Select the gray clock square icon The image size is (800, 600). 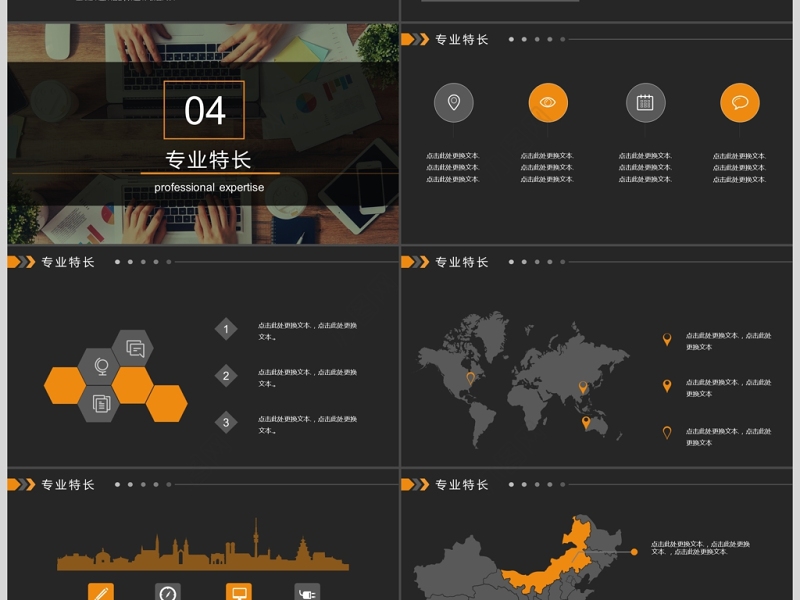point(168,592)
